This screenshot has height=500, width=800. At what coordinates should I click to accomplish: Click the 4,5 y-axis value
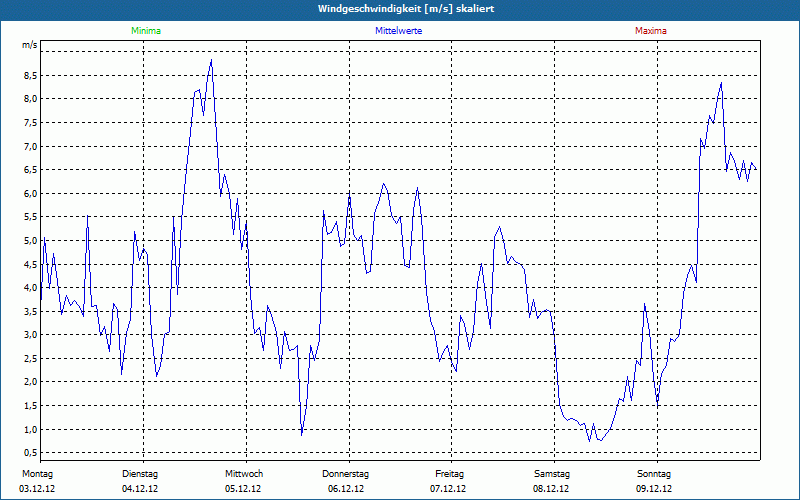tap(30, 264)
